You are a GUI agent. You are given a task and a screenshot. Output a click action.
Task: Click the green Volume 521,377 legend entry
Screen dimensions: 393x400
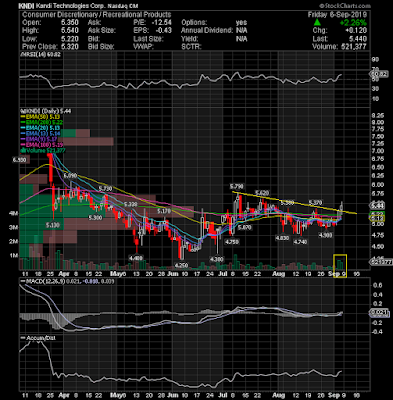tap(43, 151)
